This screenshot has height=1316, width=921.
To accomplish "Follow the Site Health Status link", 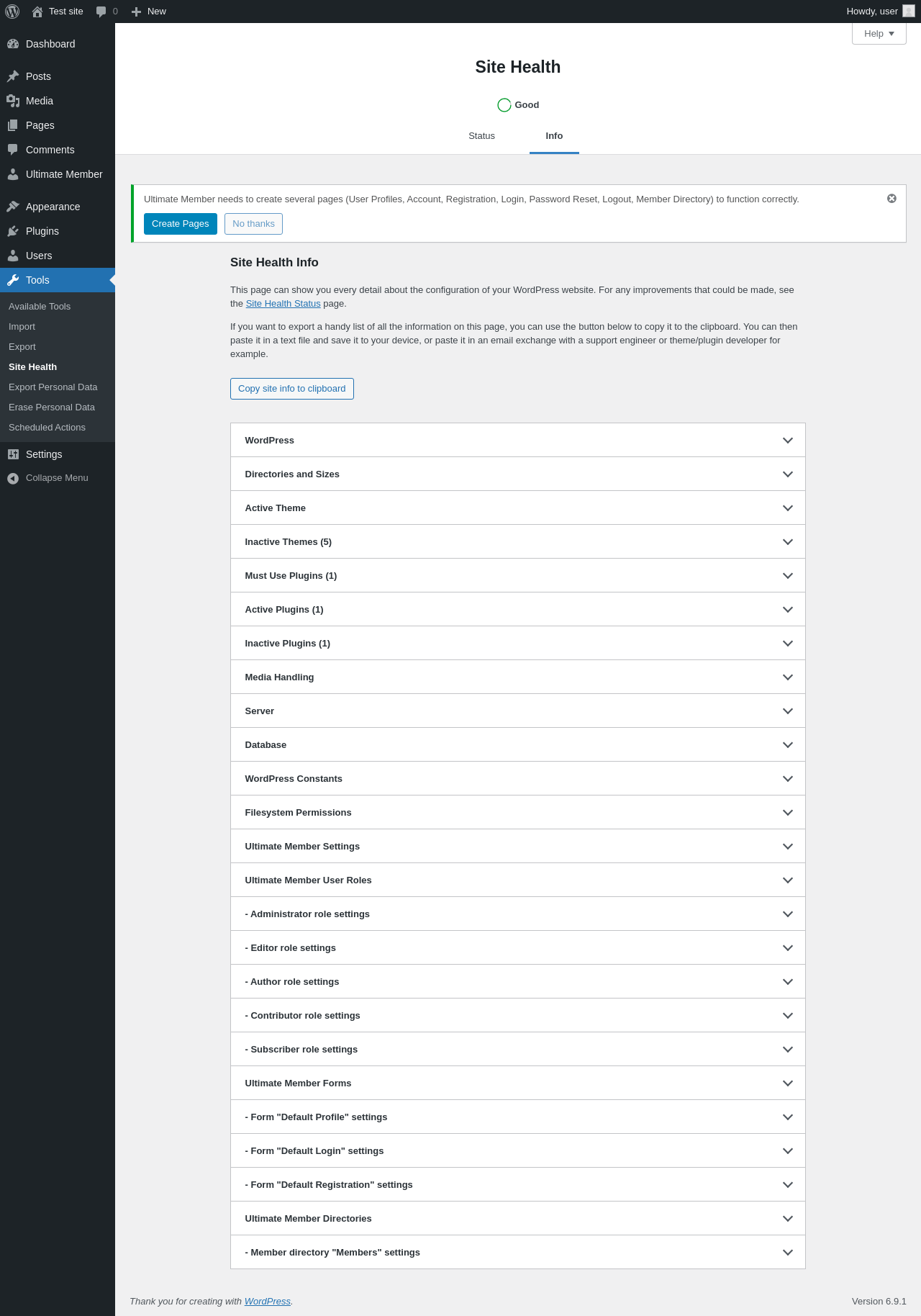I will pos(283,304).
